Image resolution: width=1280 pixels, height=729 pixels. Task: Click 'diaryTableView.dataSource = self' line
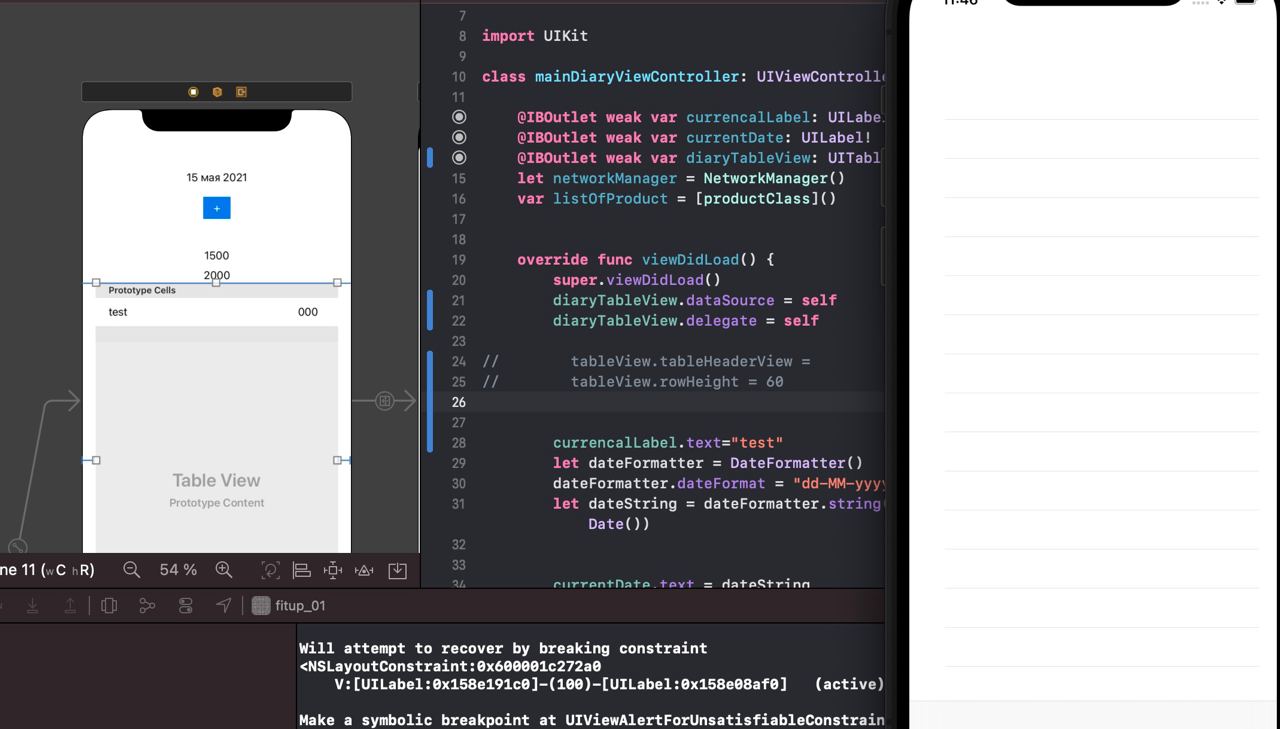click(695, 300)
